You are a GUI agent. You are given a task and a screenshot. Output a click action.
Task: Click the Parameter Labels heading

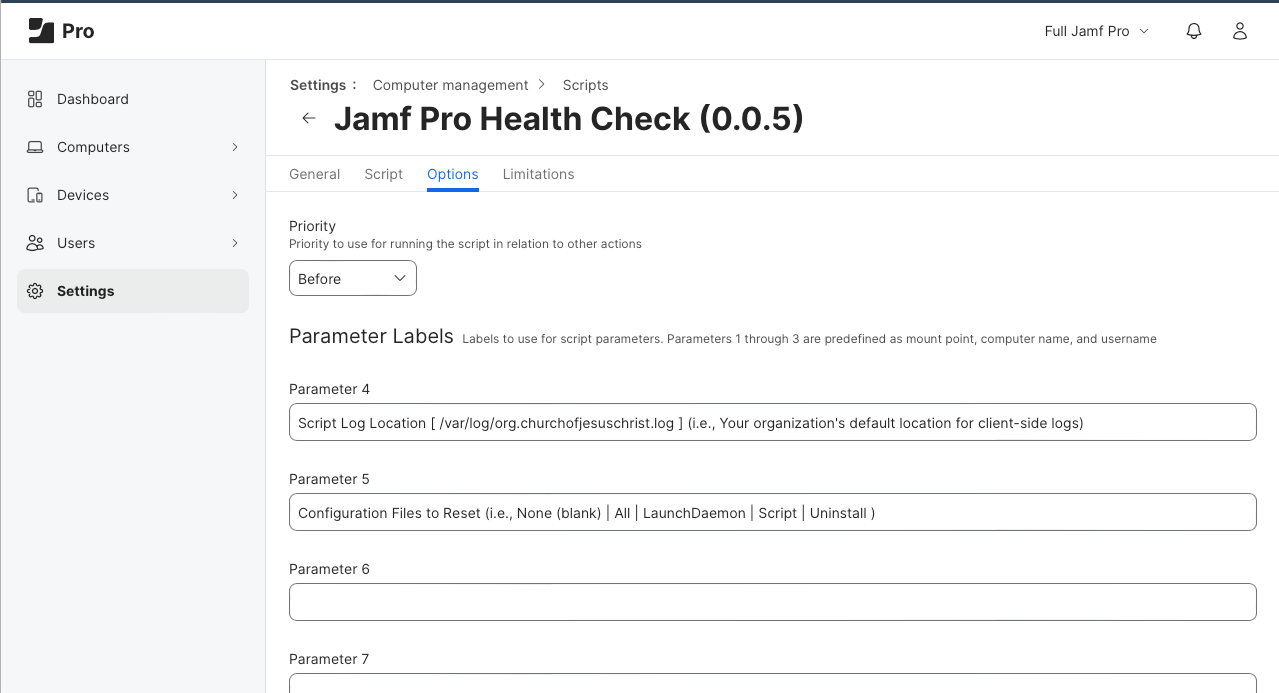(x=371, y=336)
